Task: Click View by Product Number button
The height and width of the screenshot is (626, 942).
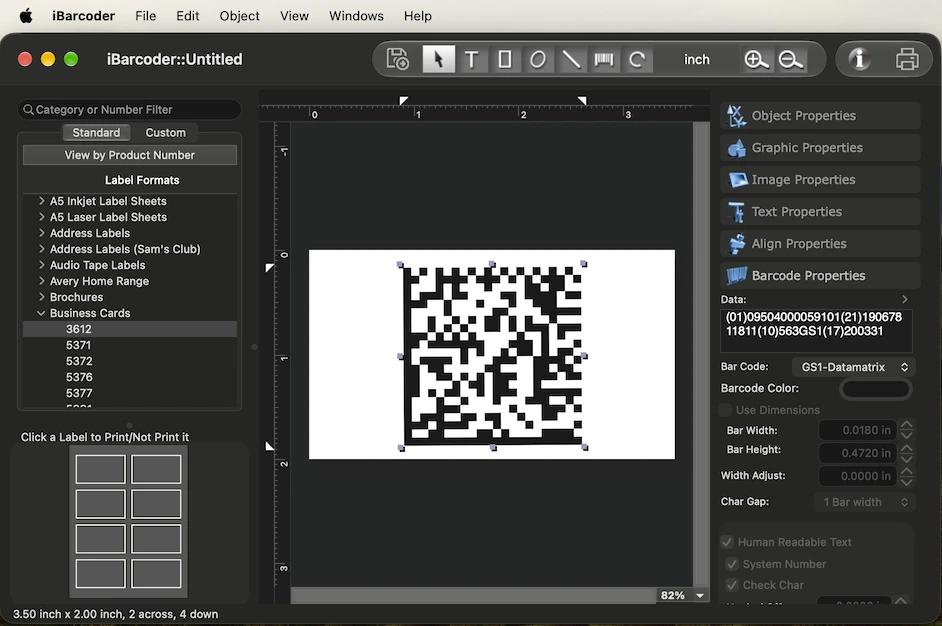Action: coord(130,155)
